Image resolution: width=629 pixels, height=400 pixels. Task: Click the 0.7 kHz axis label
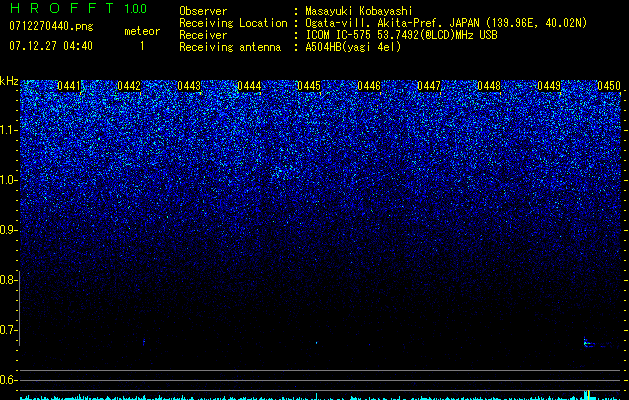pyautogui.click(x=9, y=330)
